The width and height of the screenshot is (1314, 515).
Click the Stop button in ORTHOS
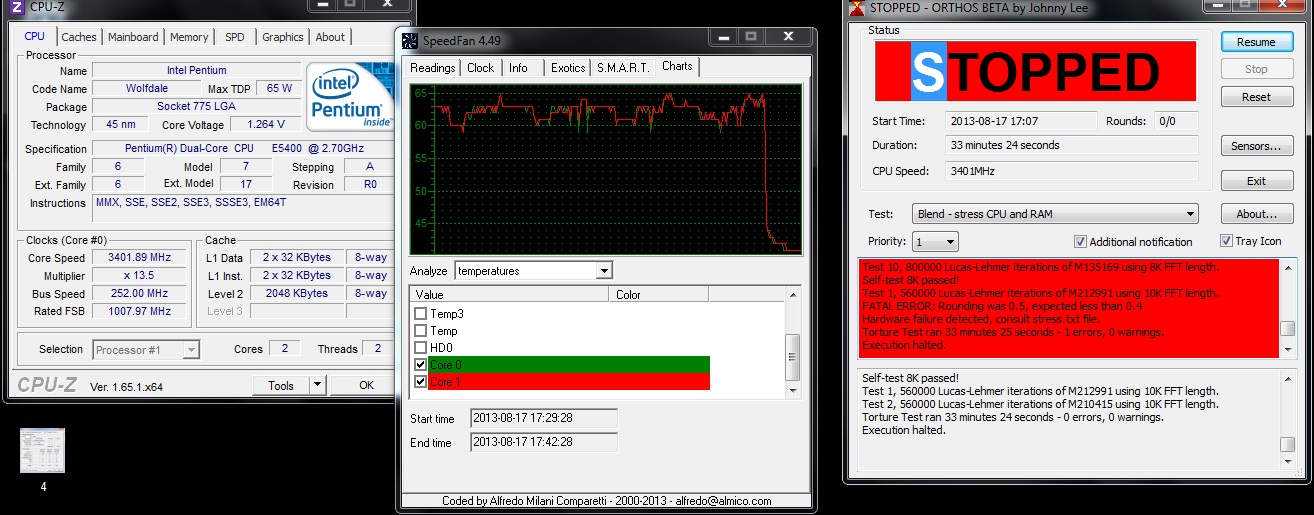coord(1256,70)
